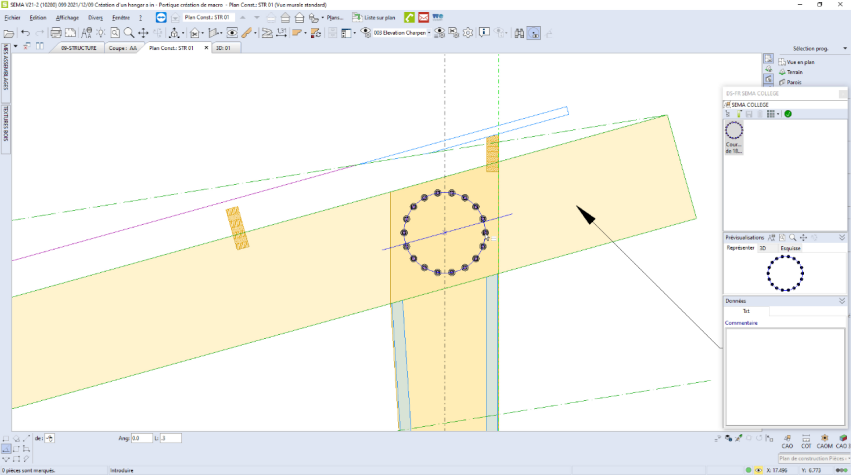This screenshot has height=475, width=851.
Task: Click the undo arrow in toolbar
Action: [24, 33]
